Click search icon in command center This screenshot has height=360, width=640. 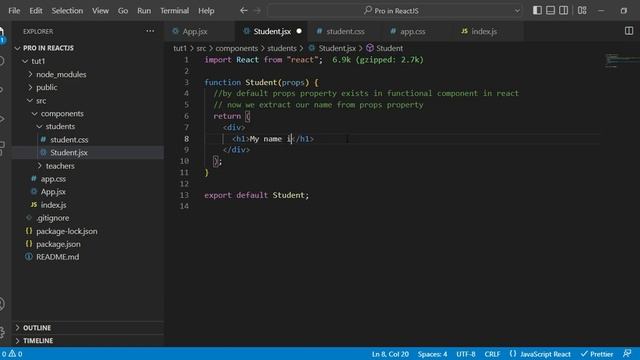pyautogui.click(x=368, y=10)
